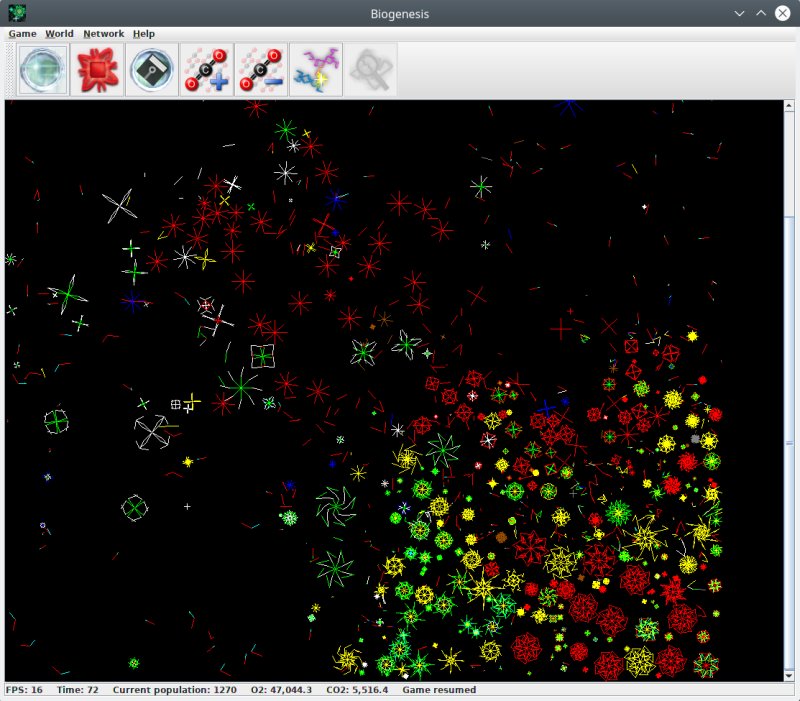Open the Game menu
This screenshot has height=701, width=800.
[22, 33]
